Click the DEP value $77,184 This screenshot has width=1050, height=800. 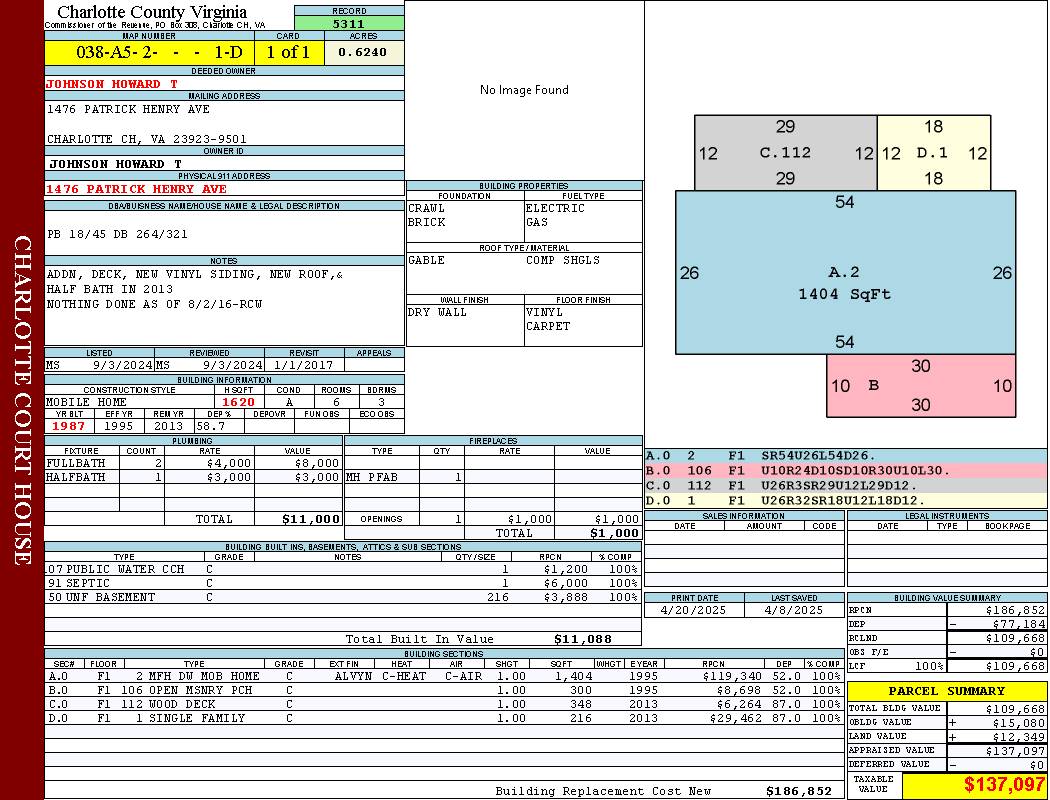pyautogui.click(x=1019, y=625)
